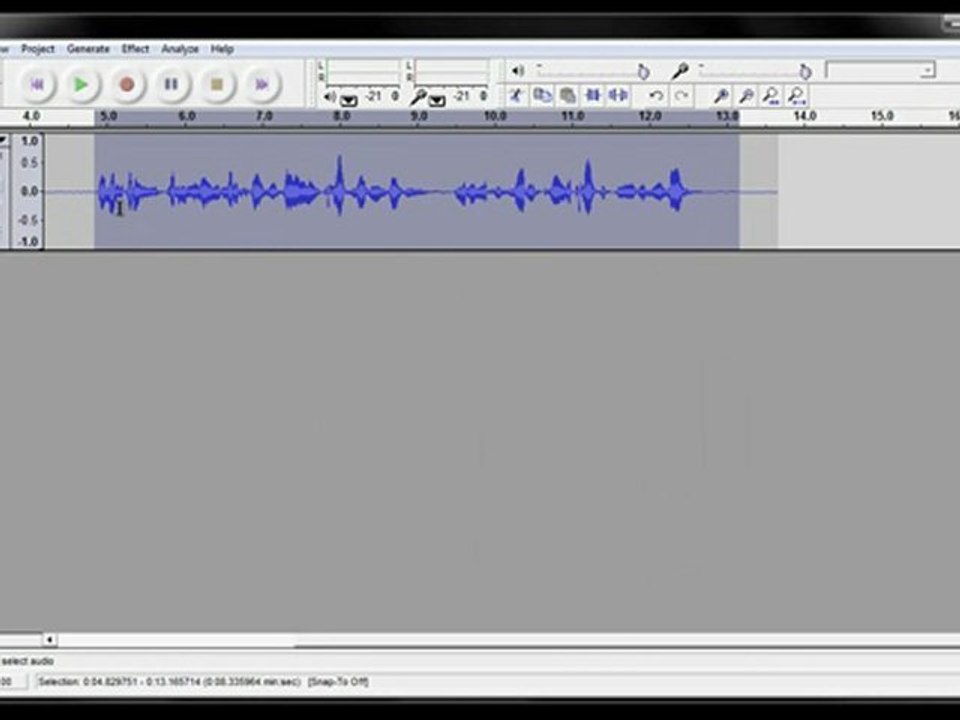Fit selection in window zoom icon
Screen dimensions: 960x720
pyautogui.click(x=771, y=96)
